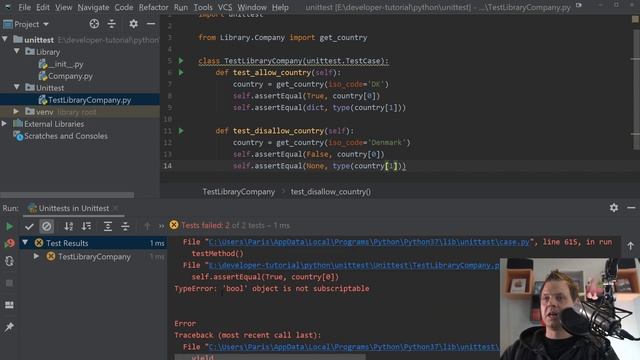Collapse the Unittest folder
The image size is (640, 360).
coord(17,87)
